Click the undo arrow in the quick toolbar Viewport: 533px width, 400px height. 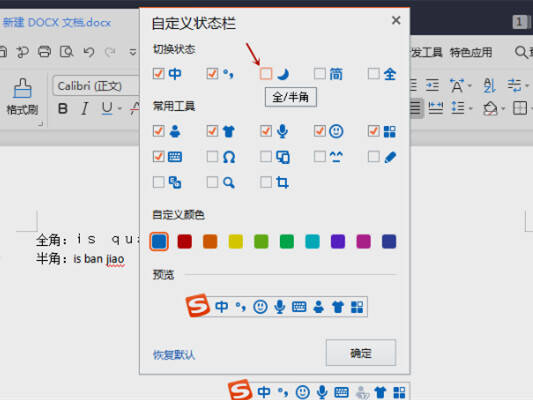tap(89, 52)
